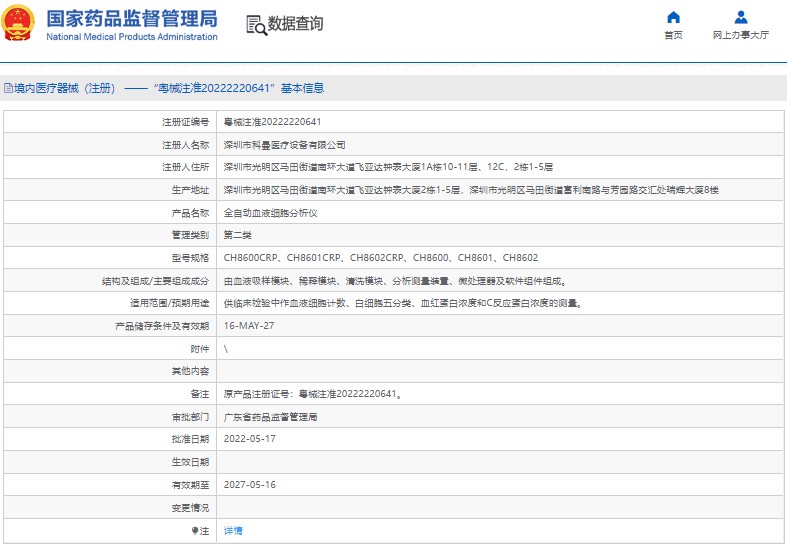Select registration number 粤械注准20222220641 value
Viewport: 787px width, 550px height.
point(273,122)
